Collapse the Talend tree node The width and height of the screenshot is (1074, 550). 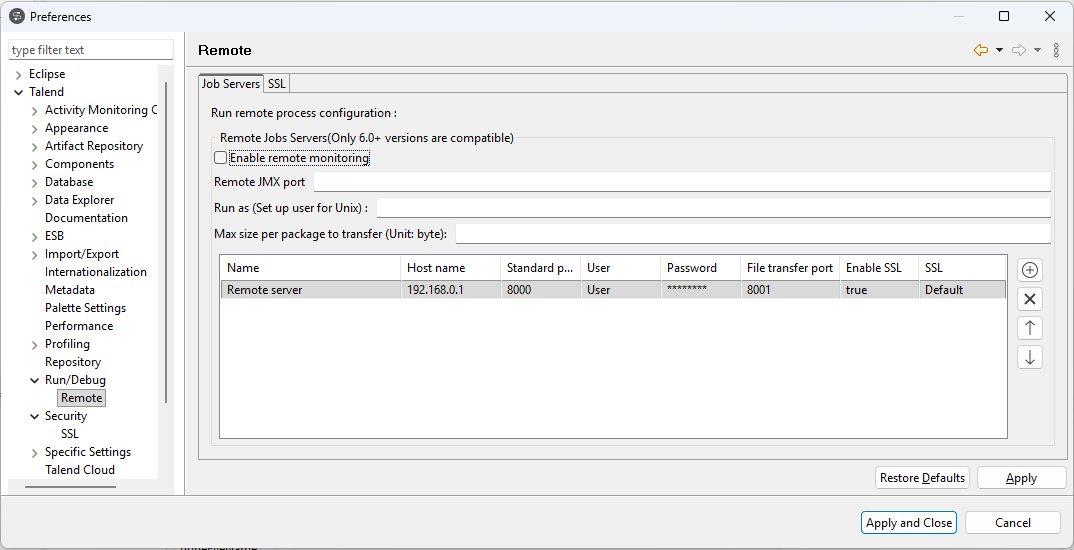tap(19, 92)
